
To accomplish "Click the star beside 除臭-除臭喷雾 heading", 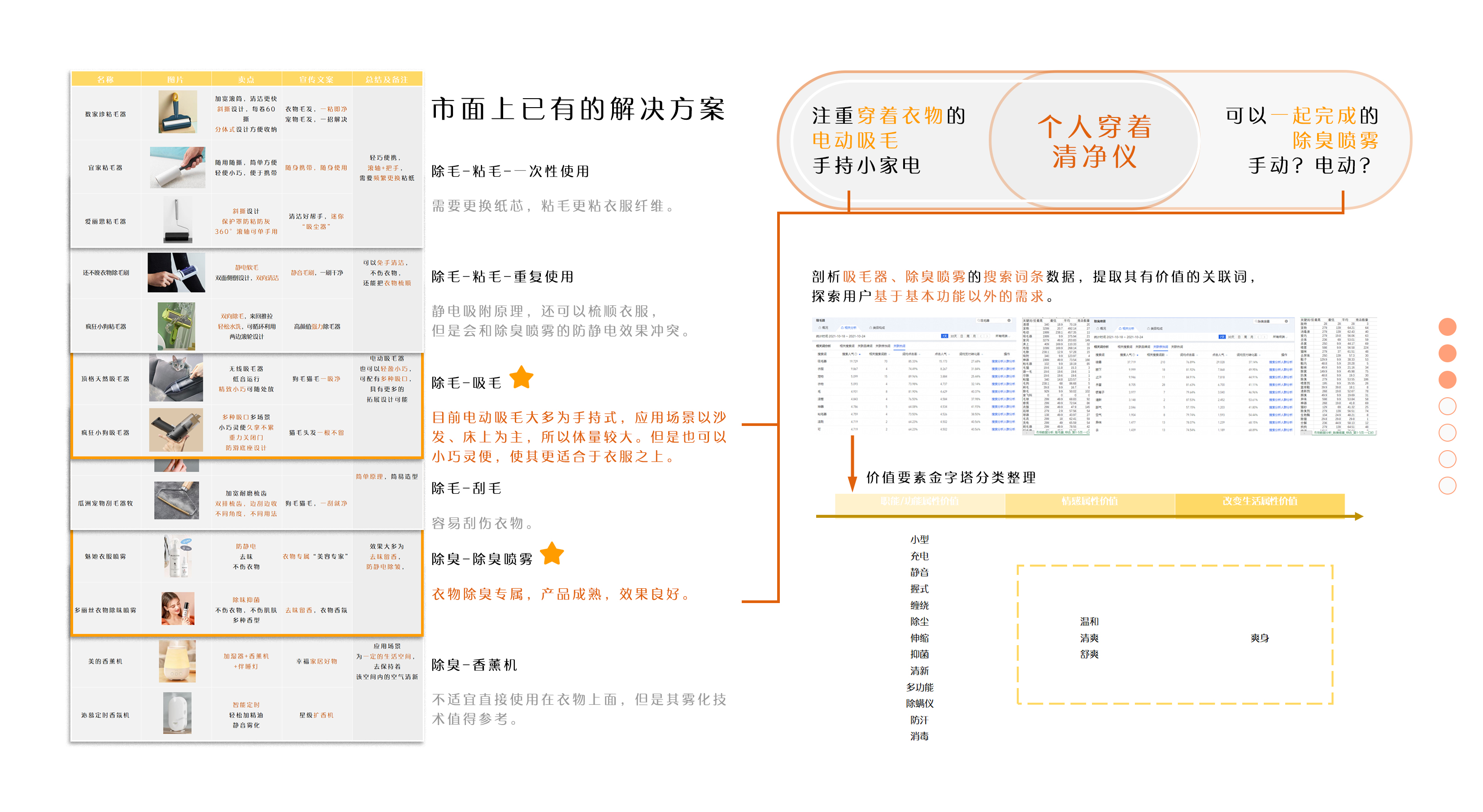I will [552, 554].
